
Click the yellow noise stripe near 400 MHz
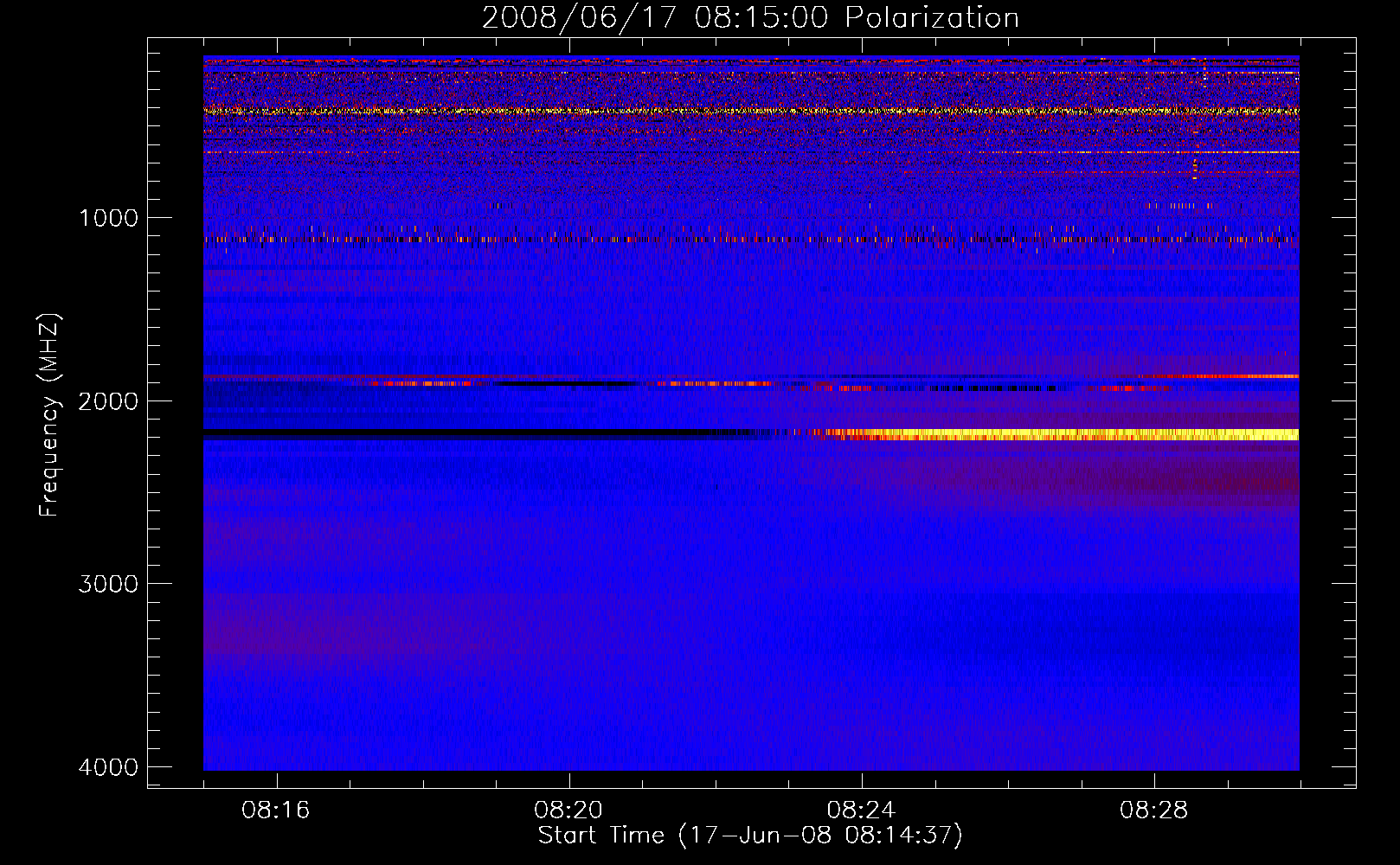coord(751,111)
